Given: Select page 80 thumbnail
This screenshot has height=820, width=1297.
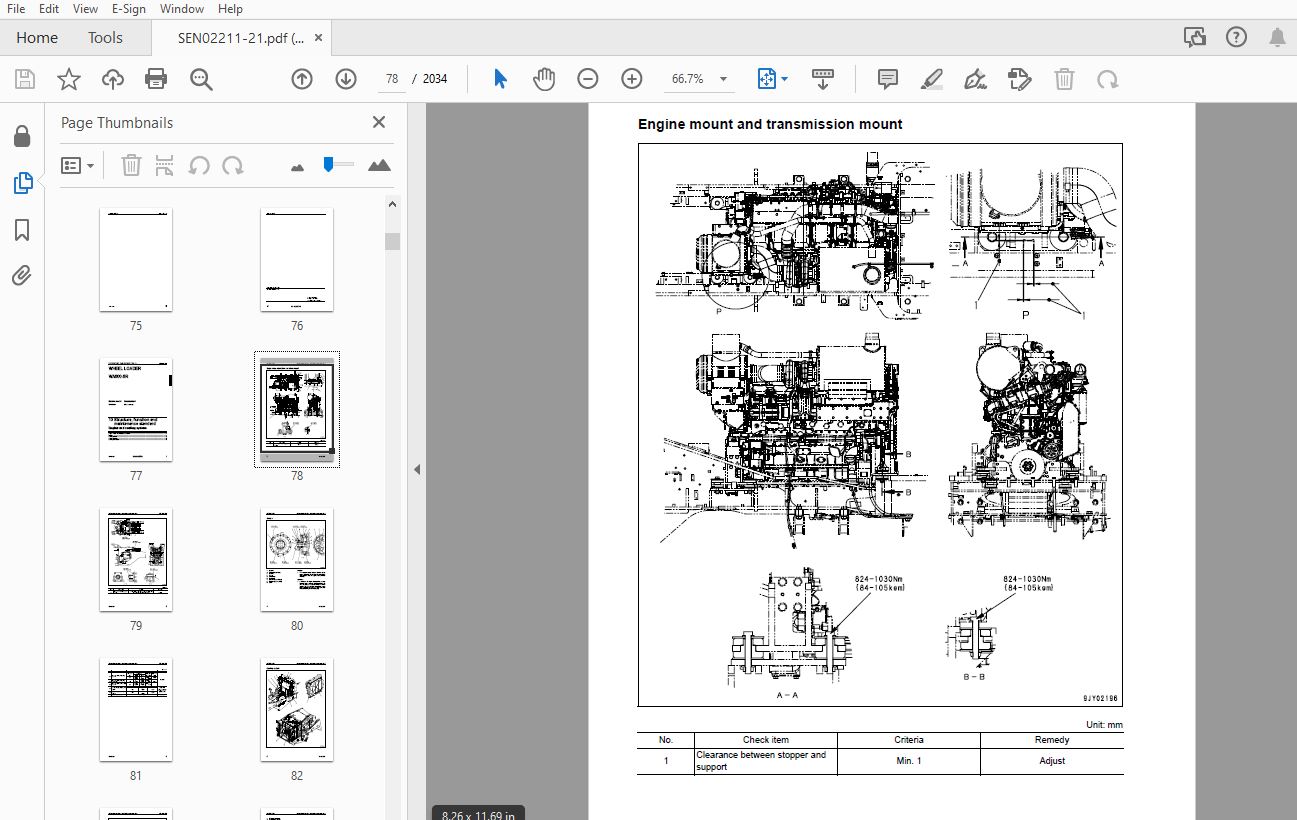Looking at the screenshot, I should coord(297,560).
